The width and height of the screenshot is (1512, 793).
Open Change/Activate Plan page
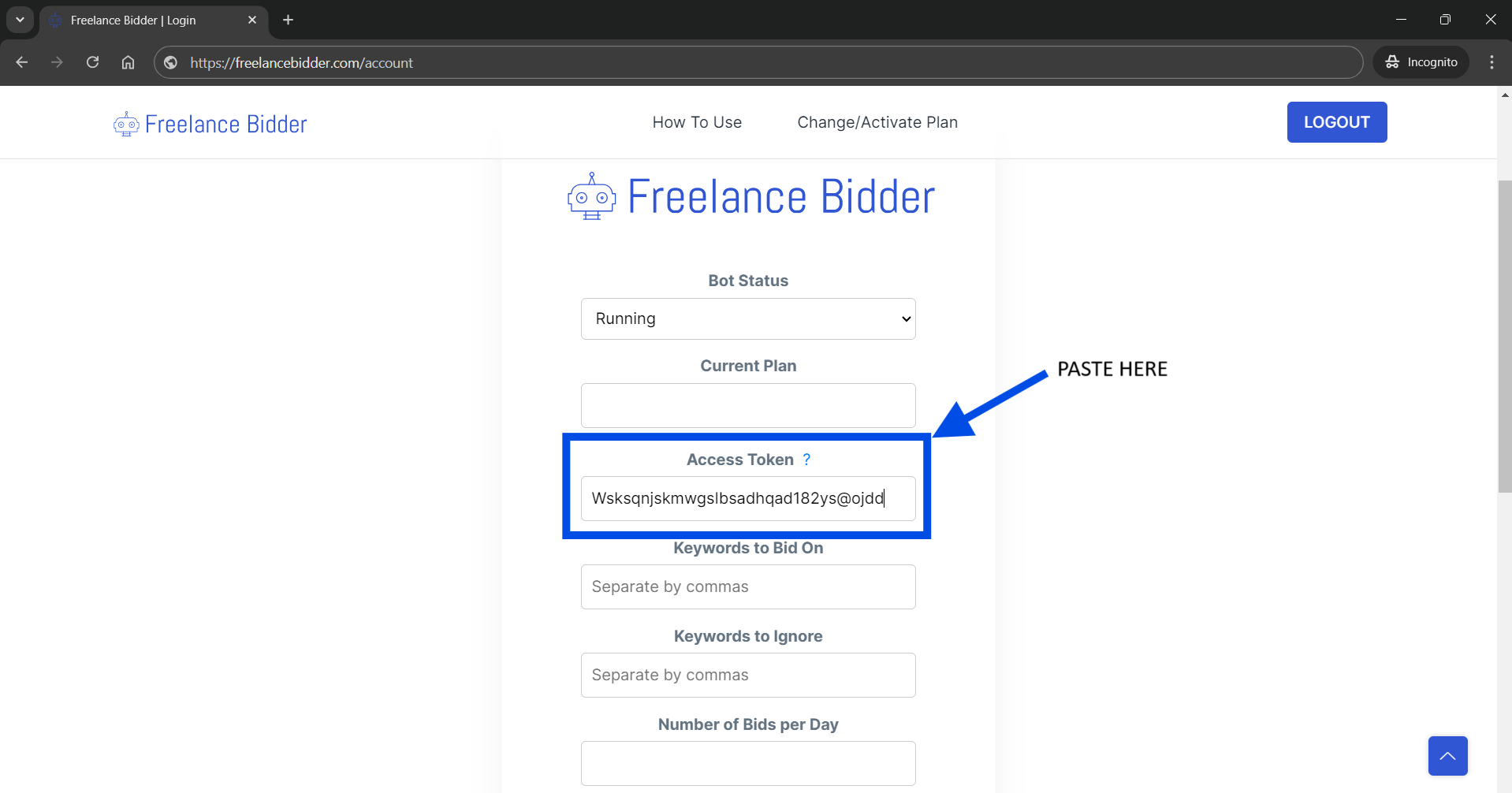click(x=877, y=122)
